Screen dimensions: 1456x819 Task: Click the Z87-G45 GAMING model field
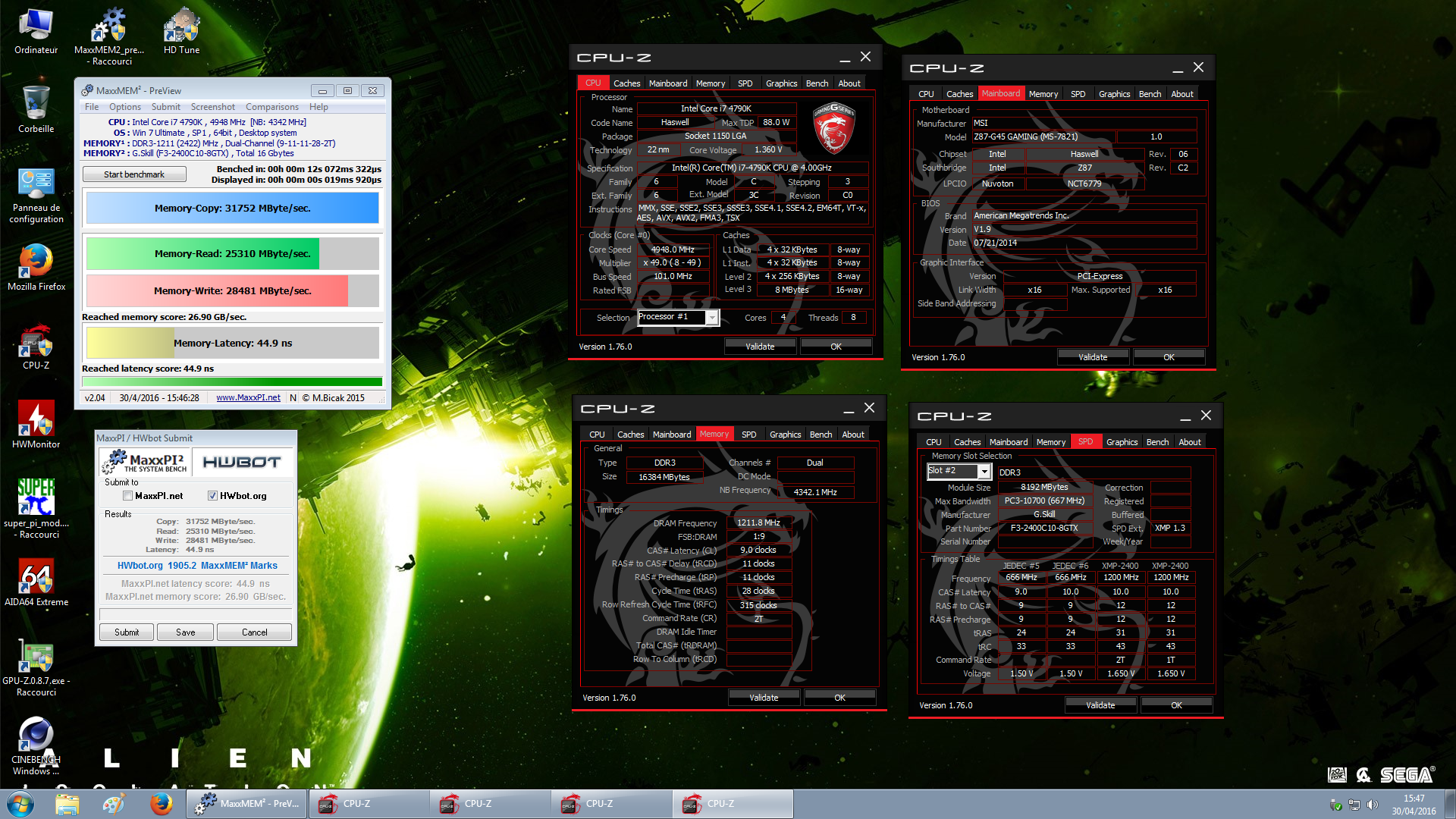coord(1043,137)
